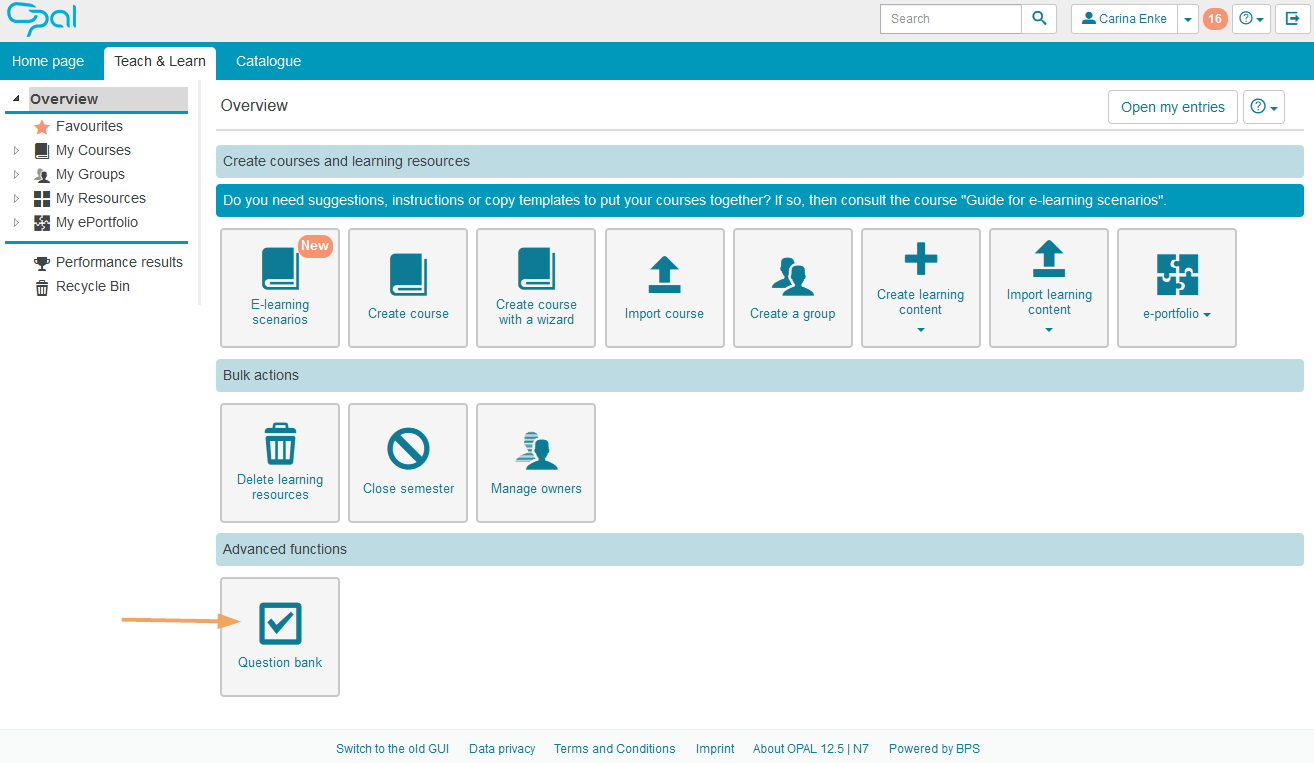Image resolution: width=1314 pixels, height=763 pixels.
Task: Open the Manage owners tile
Action: 536,462
